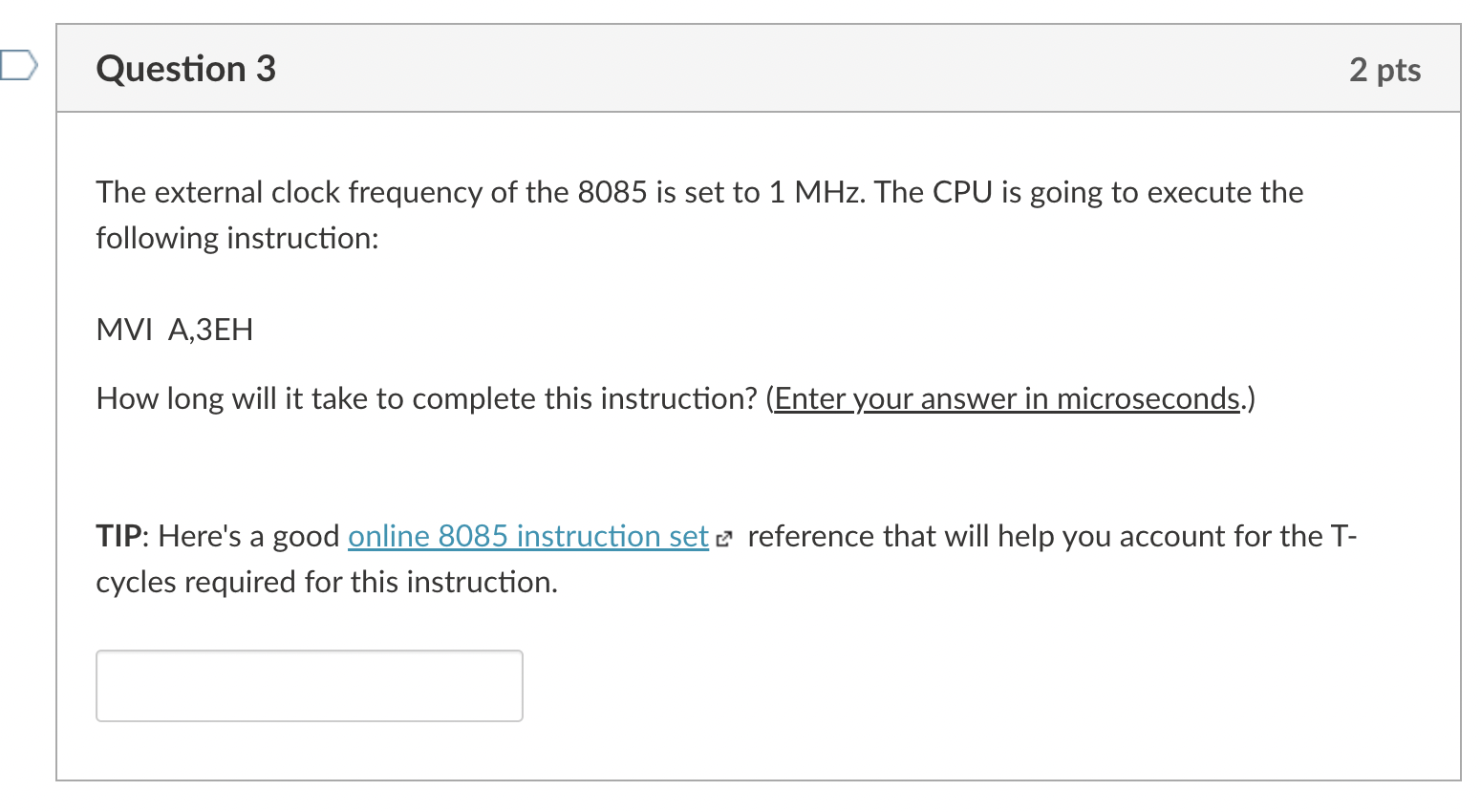Click the following instruction: line
Screen dimensions: 1481x812
238,238
